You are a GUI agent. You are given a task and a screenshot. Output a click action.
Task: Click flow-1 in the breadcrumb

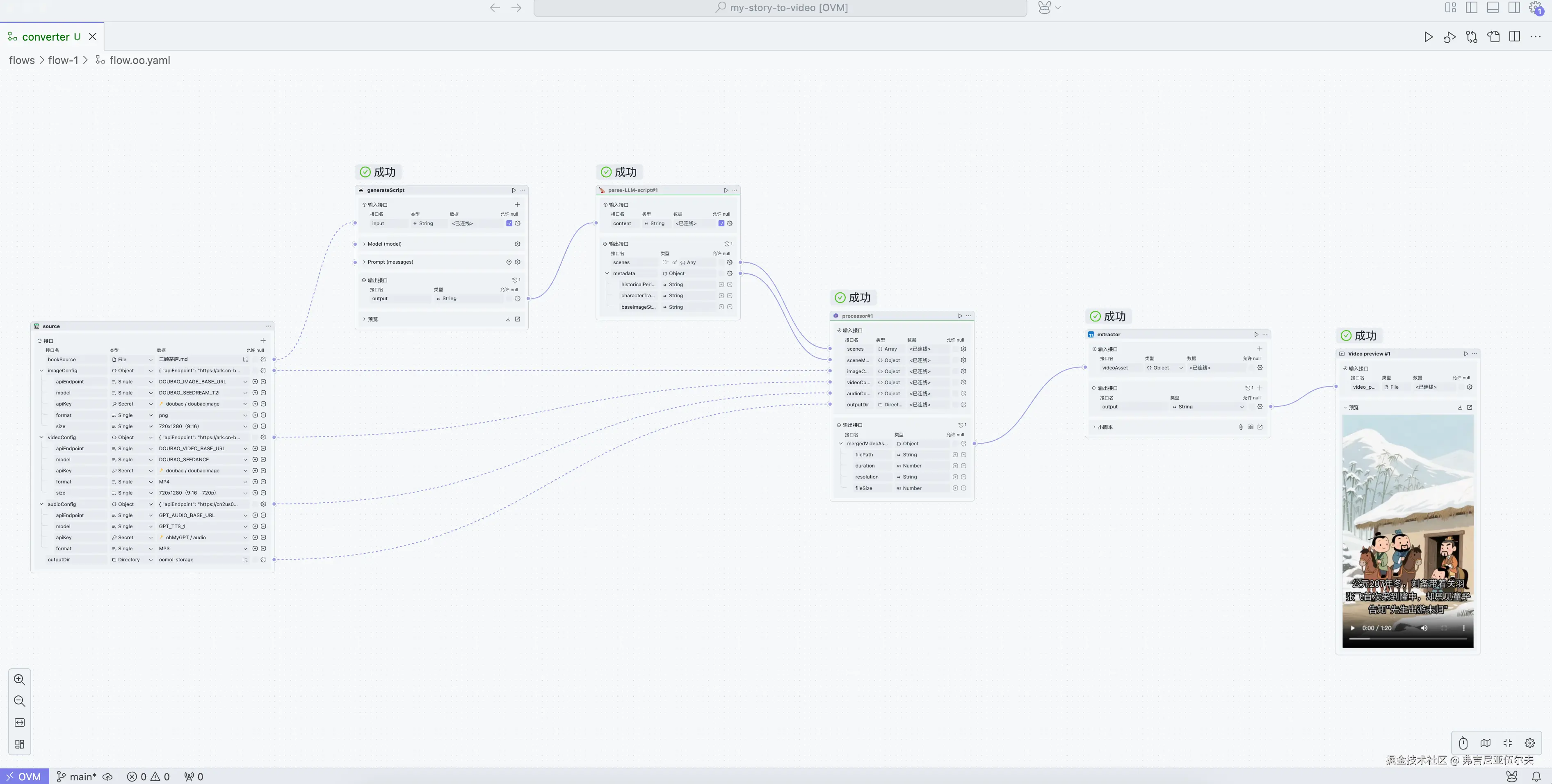[x=63, y=60]
